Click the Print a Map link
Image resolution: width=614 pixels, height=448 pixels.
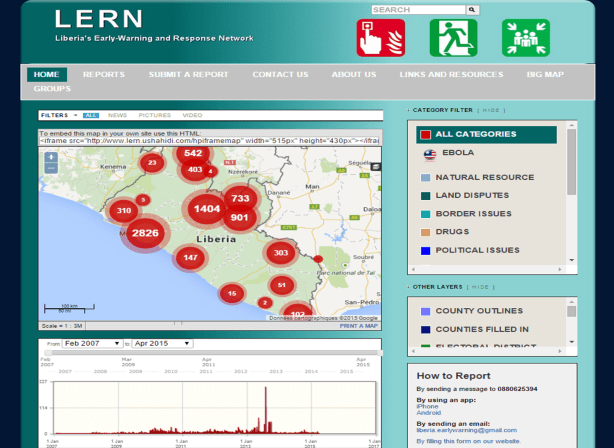pyautogui.click(x=359, y=326)
